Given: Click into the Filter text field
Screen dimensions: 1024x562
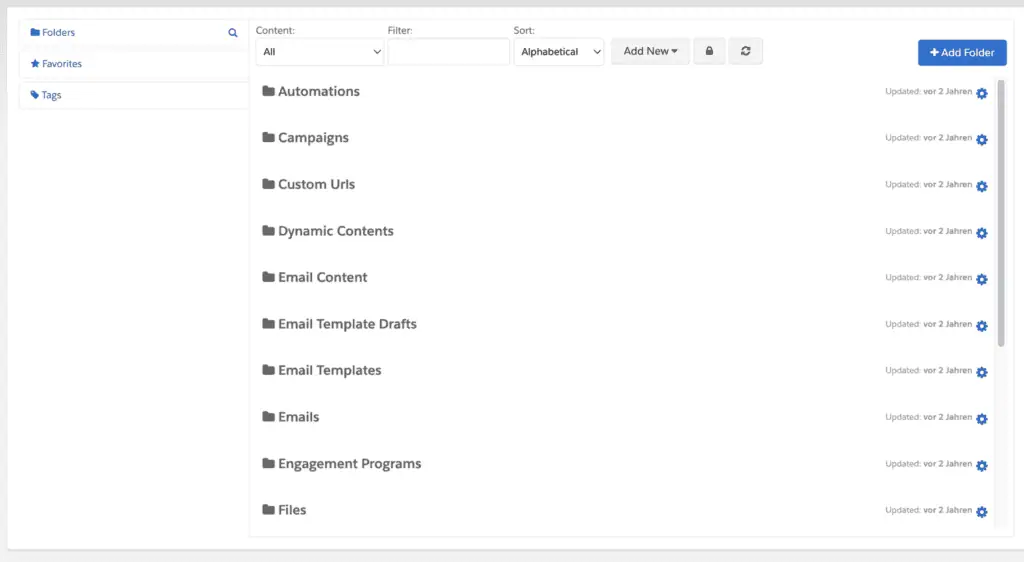Looking at the screenshot, I should 449,52.
